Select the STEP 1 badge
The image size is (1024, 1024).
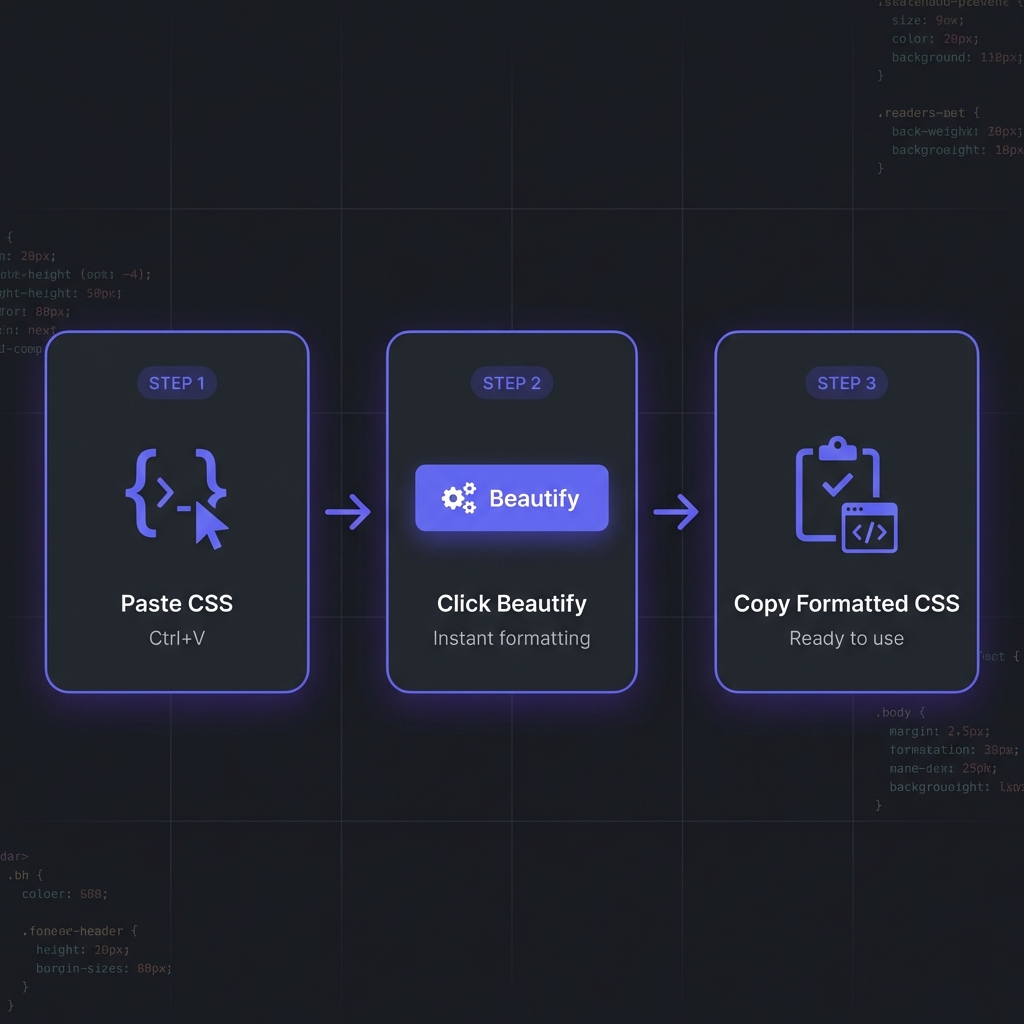[176, 383]
